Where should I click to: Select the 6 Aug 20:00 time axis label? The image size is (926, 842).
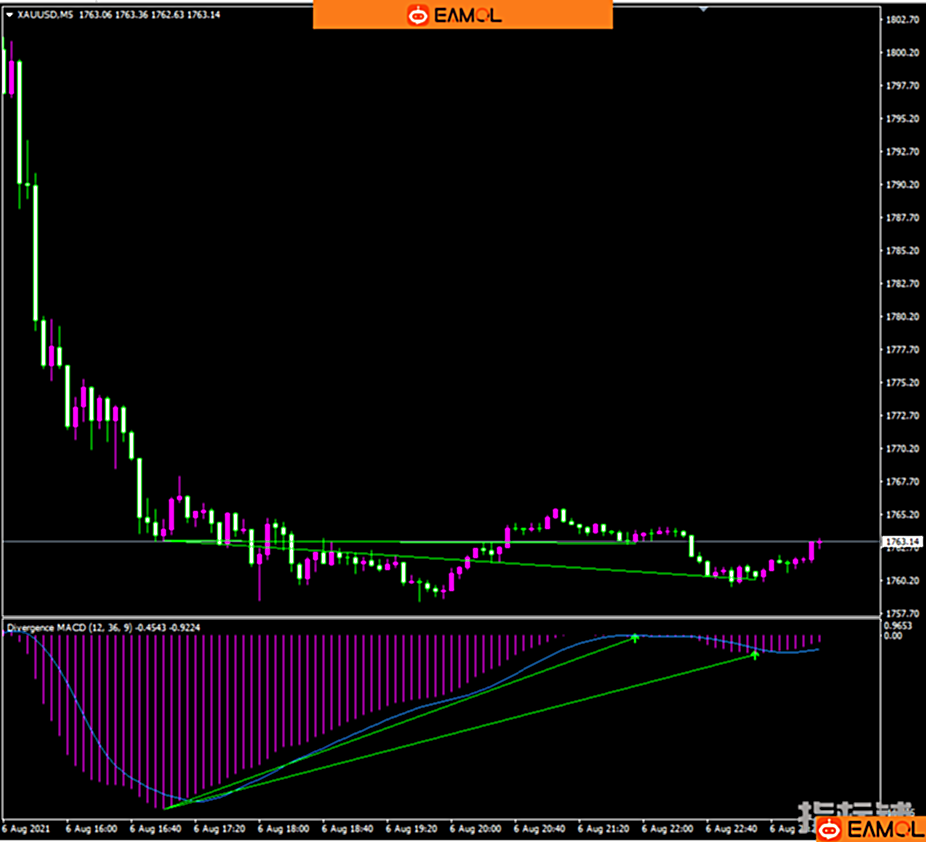(476, 829)
